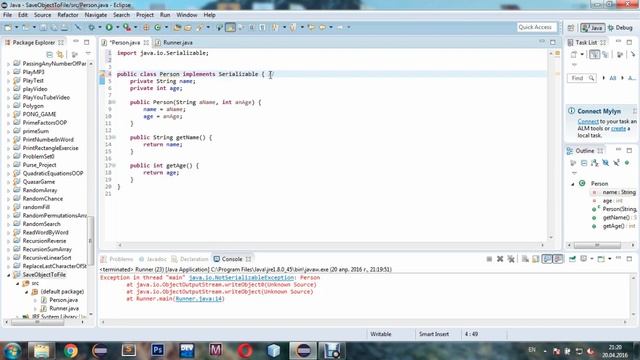Screen dimensions: 640x360
Task: Collapse All in Package Explorer
Action: click(x=49, y=54)
